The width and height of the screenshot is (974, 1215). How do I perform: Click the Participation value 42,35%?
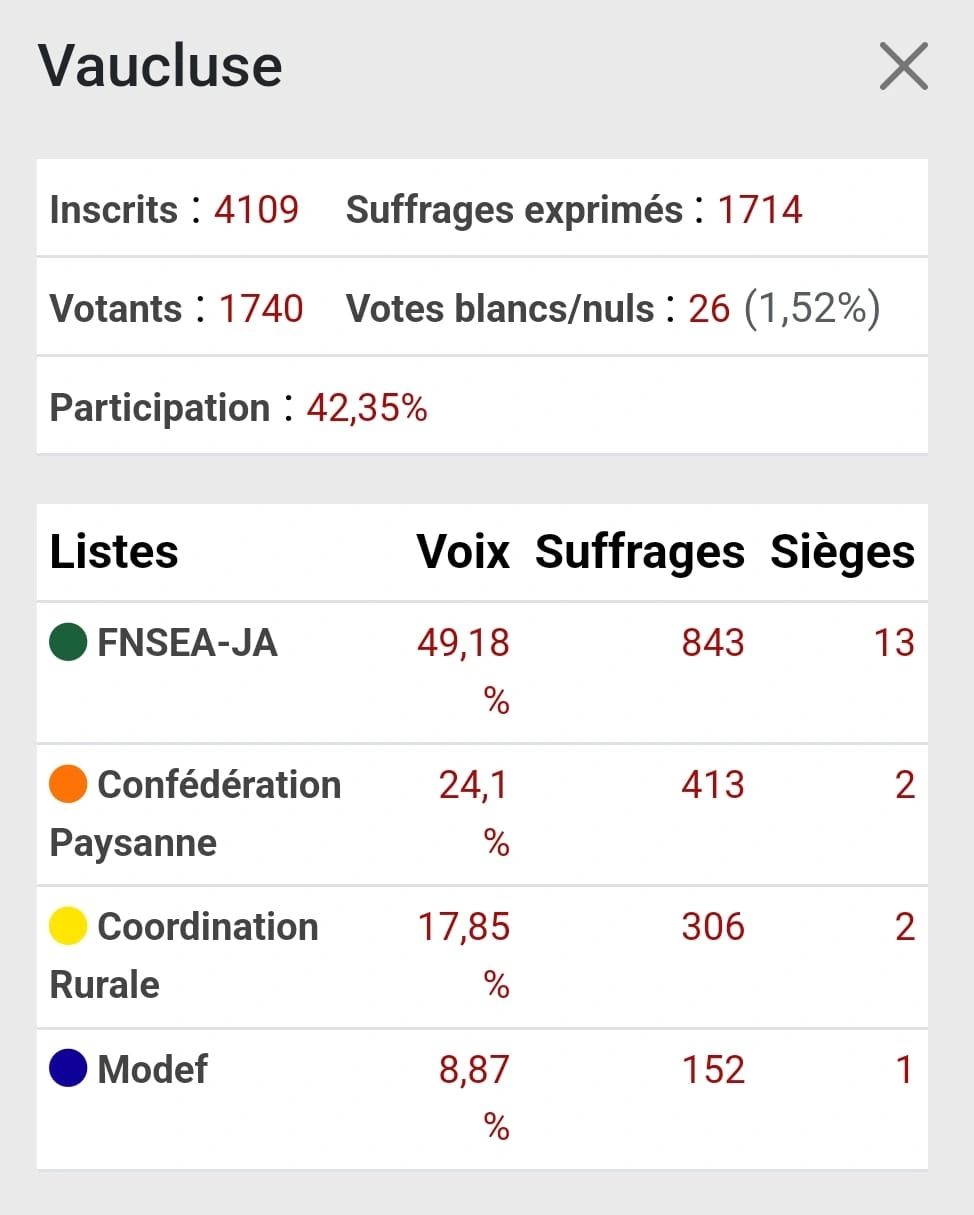367,408
